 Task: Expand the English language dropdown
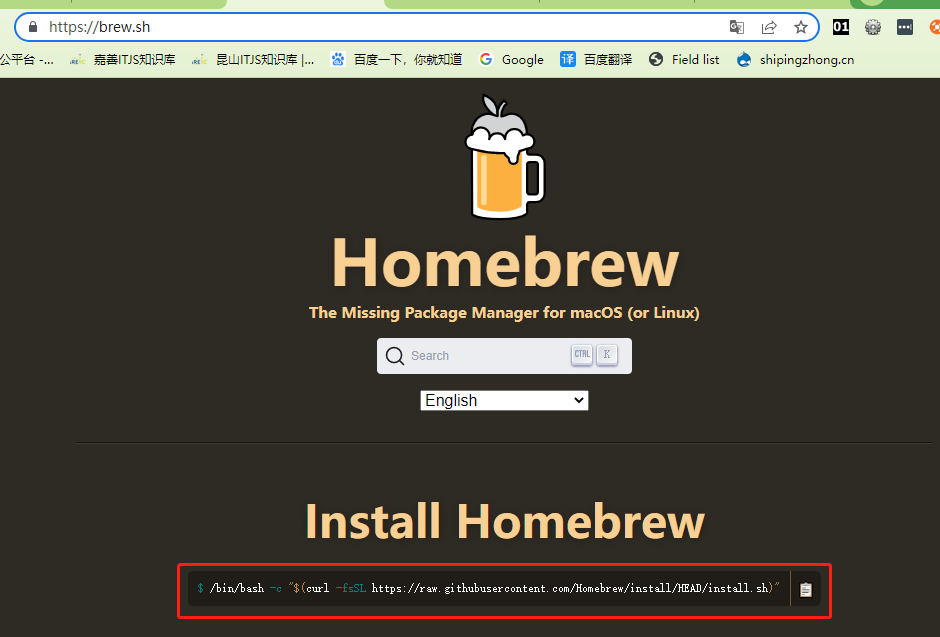504,400
